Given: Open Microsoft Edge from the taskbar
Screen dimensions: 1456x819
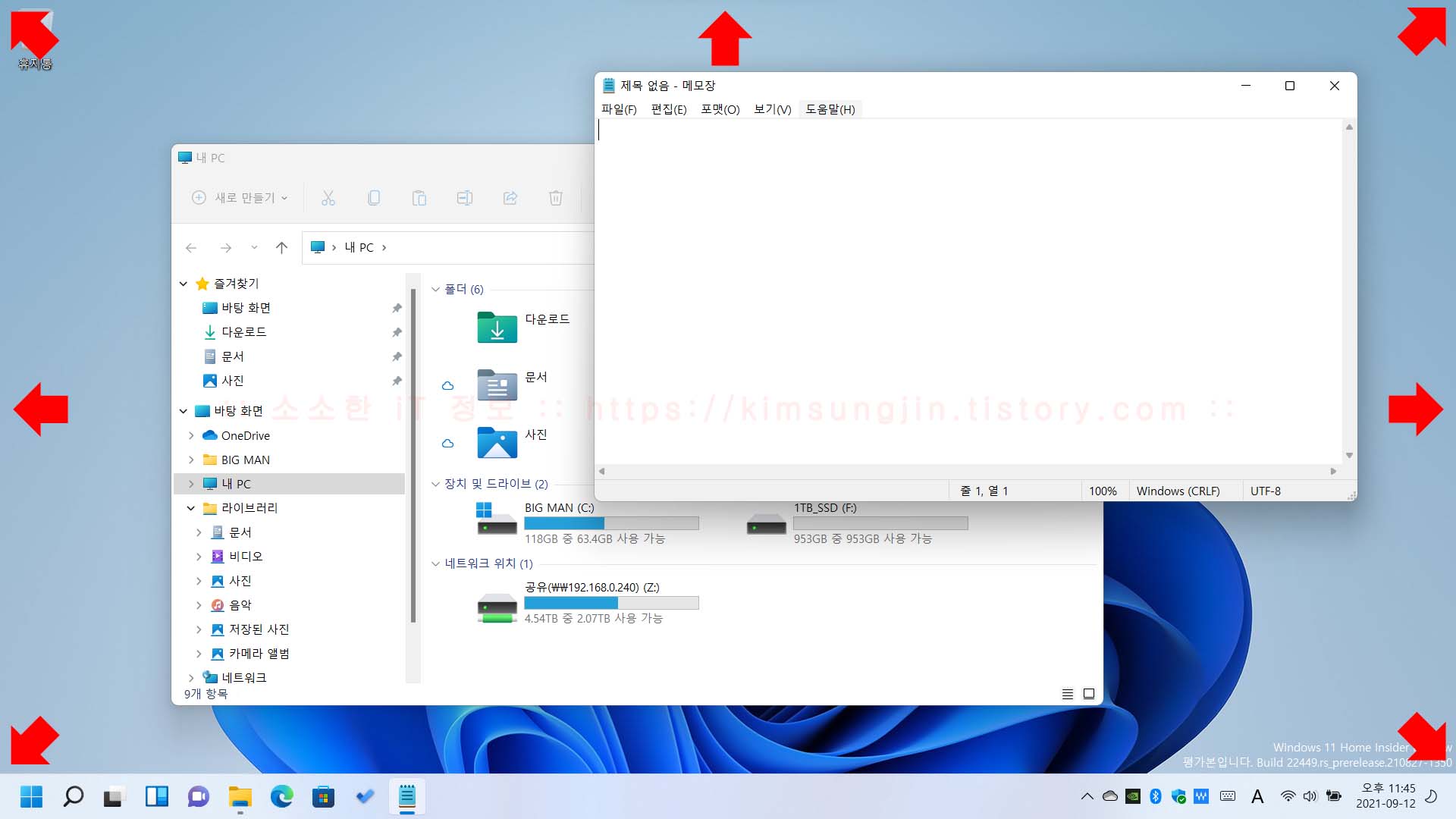Looking at the screenshot, I should click(282, 796).
